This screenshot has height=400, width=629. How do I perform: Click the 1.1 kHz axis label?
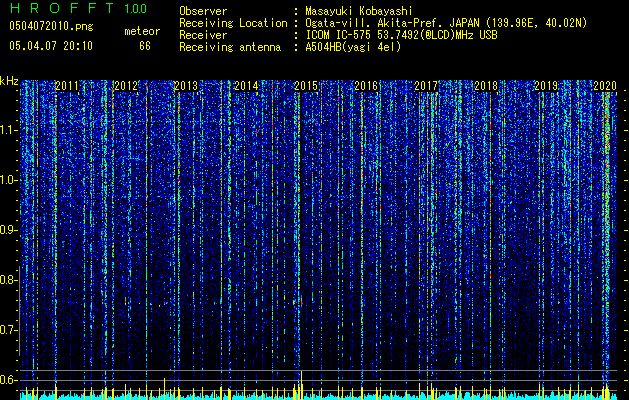8,130
